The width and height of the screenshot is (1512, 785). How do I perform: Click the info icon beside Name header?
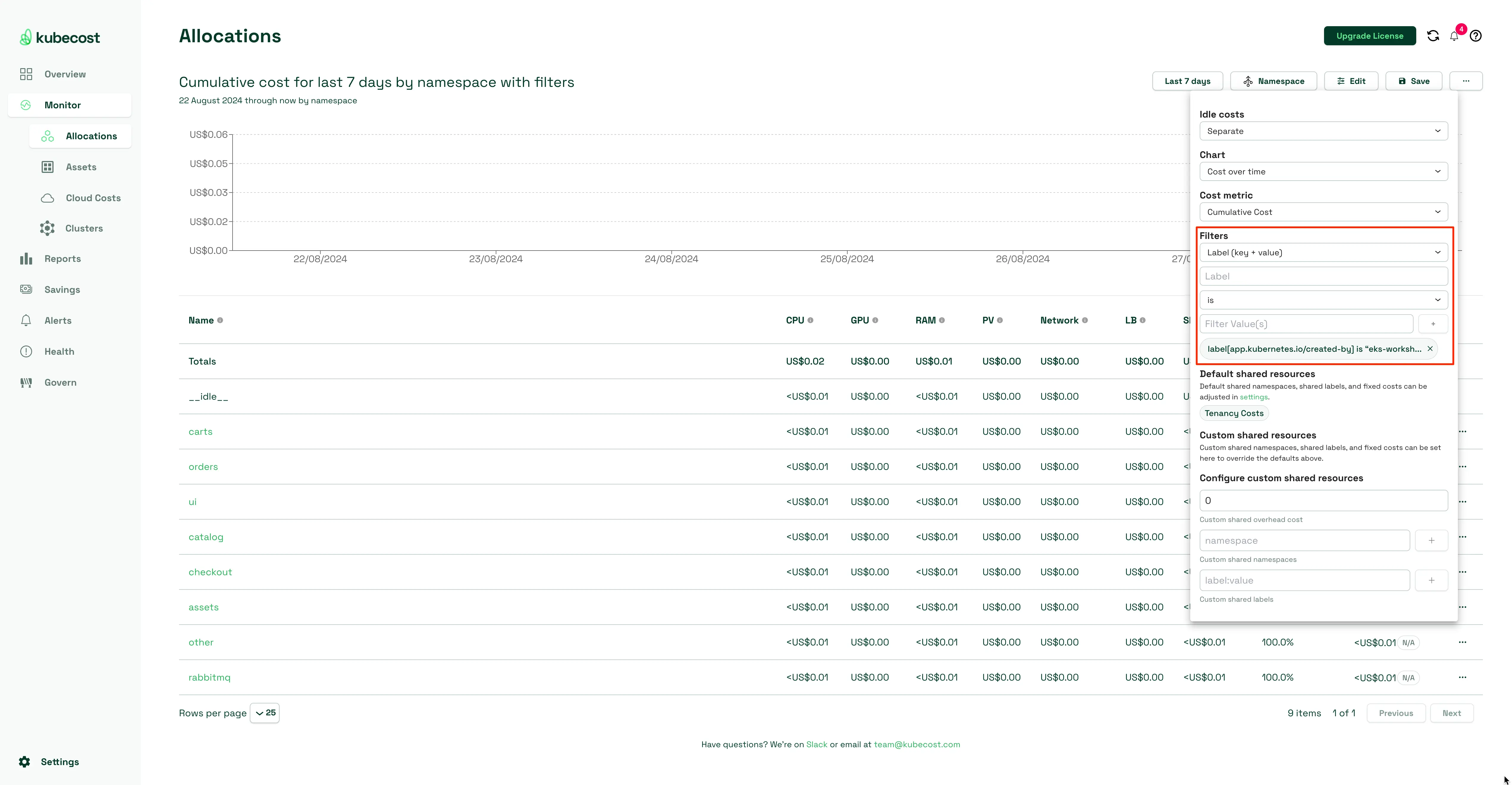point(220,320)
